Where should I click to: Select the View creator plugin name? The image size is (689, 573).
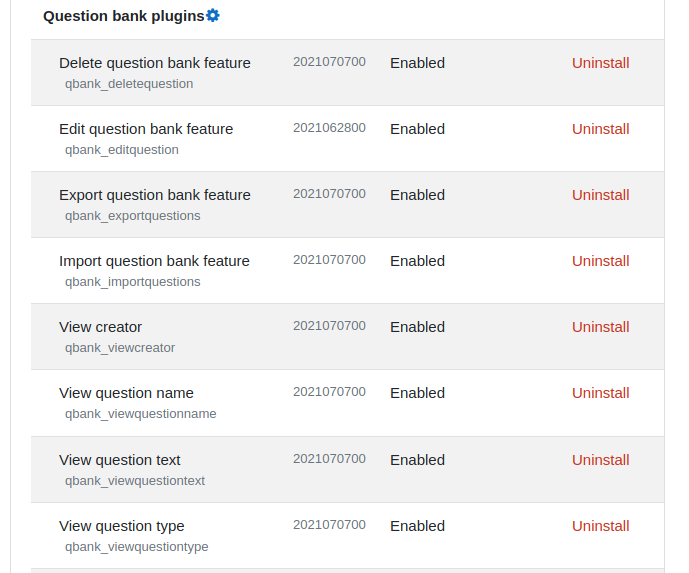(x=100, y=327)
